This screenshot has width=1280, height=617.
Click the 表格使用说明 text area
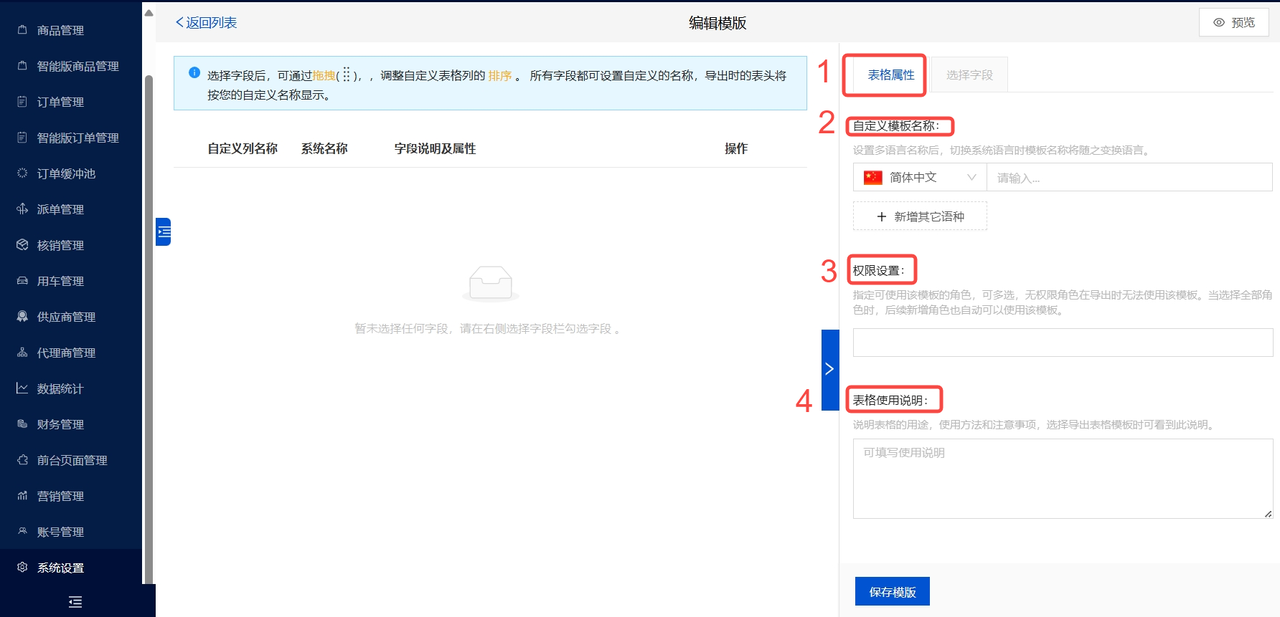(x=1062, y=478)
